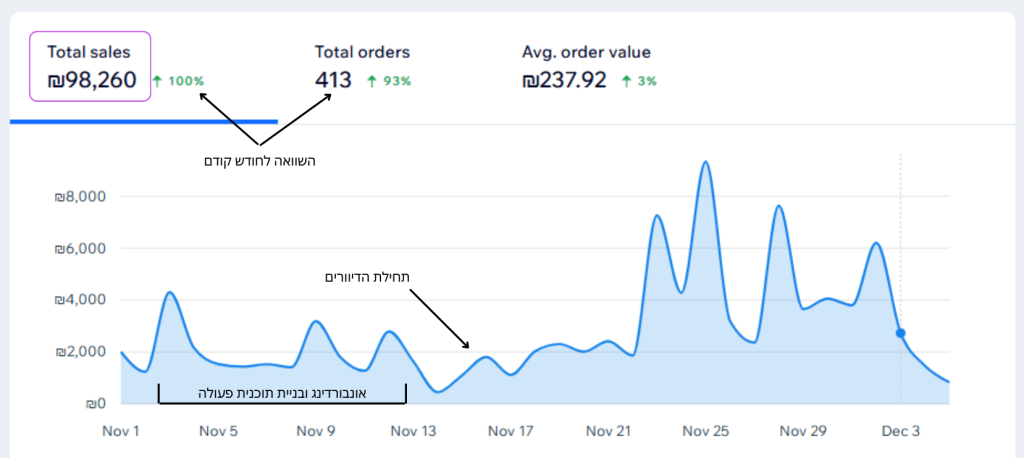Click the 100% sales change label

click(x=185, y=81)
